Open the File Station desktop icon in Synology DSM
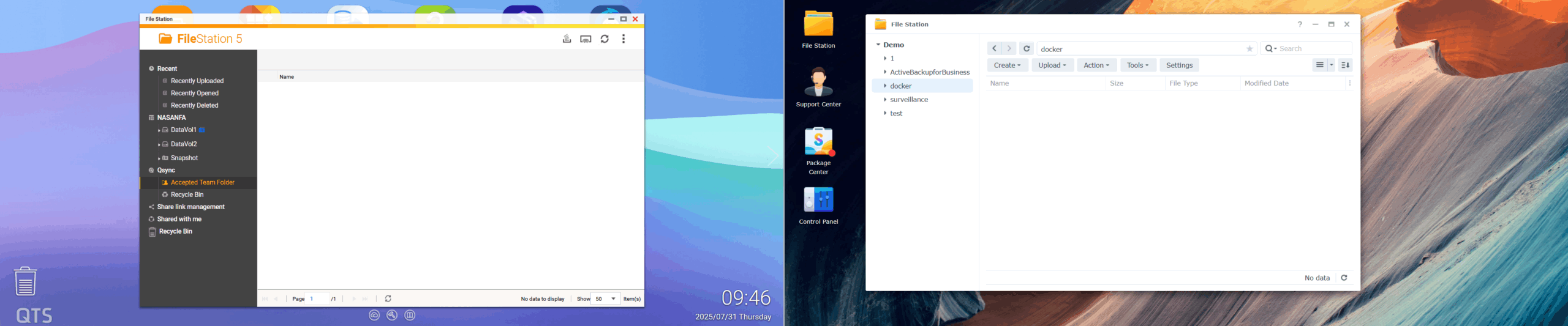Viewport: 1568px width, 326px height. pyautogui.click(x=818, y=29)
